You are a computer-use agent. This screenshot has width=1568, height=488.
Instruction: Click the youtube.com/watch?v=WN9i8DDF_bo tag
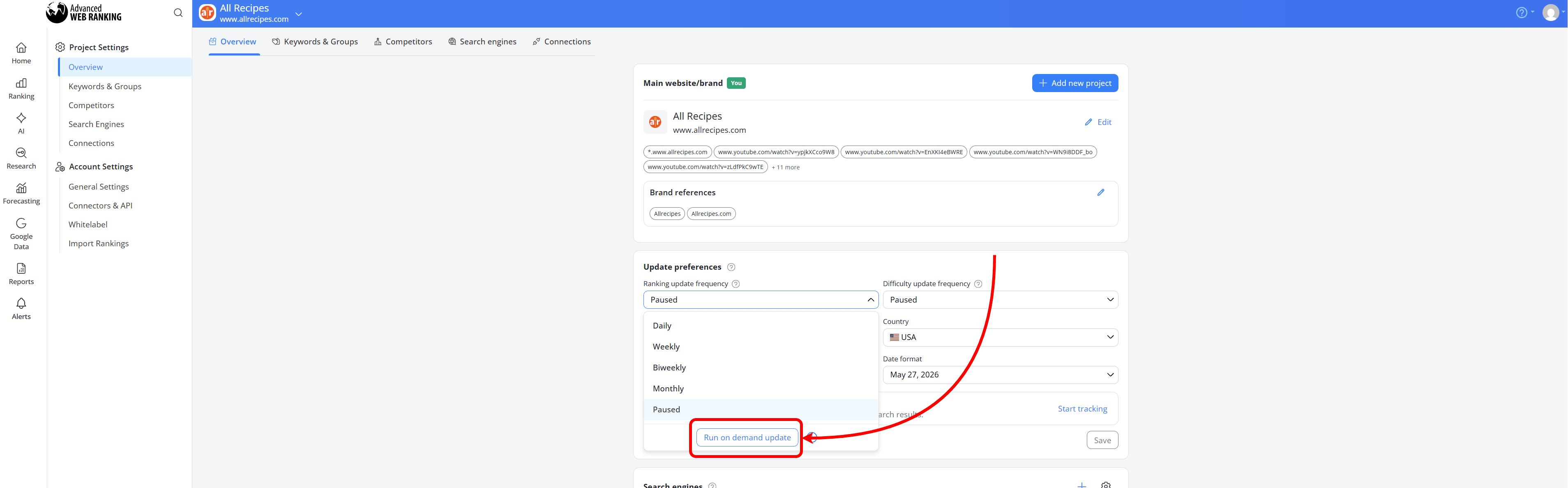click(x=1033, y=152)
